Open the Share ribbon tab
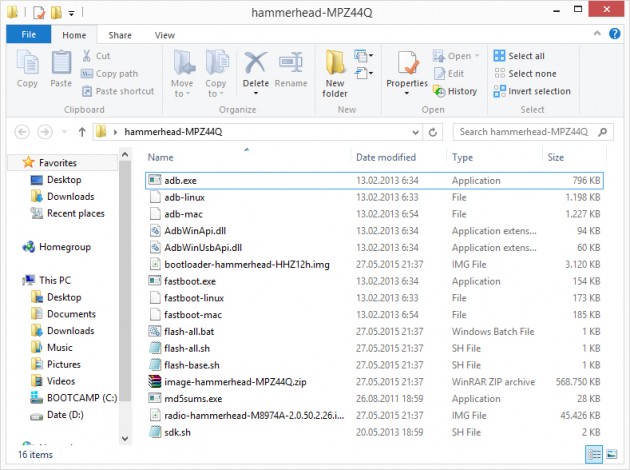 [x=120, y=35]
